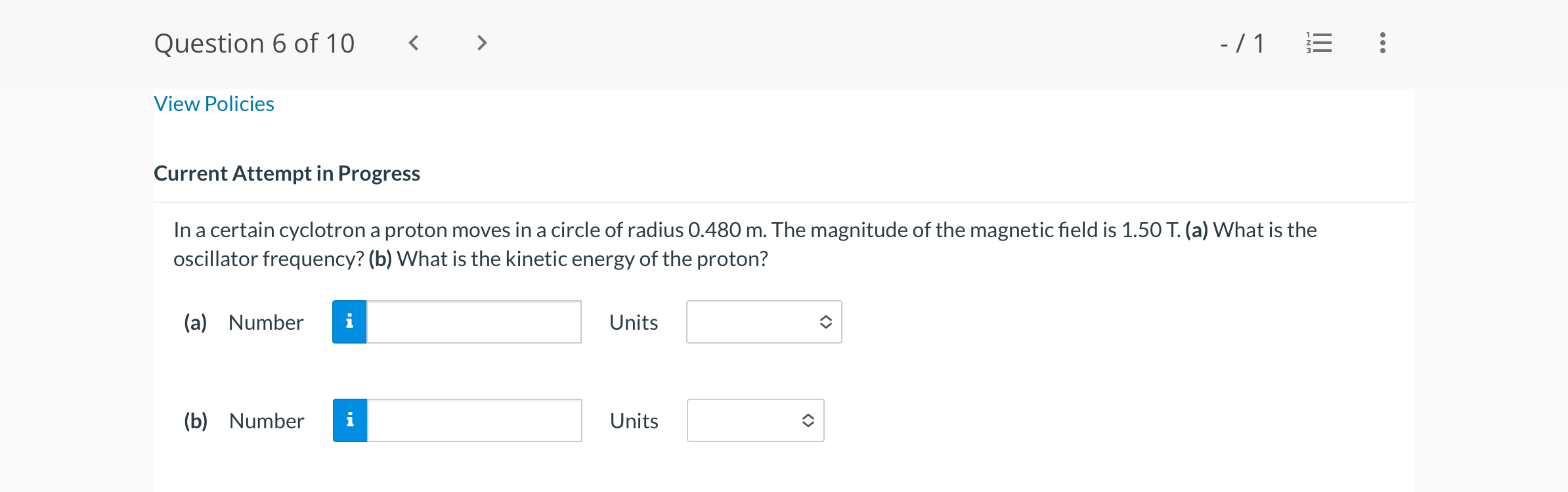Image resolution: width=1568 pixels, height=492 pixels.
Task: Advance using the next question chevron
Action: click(481, 43)
